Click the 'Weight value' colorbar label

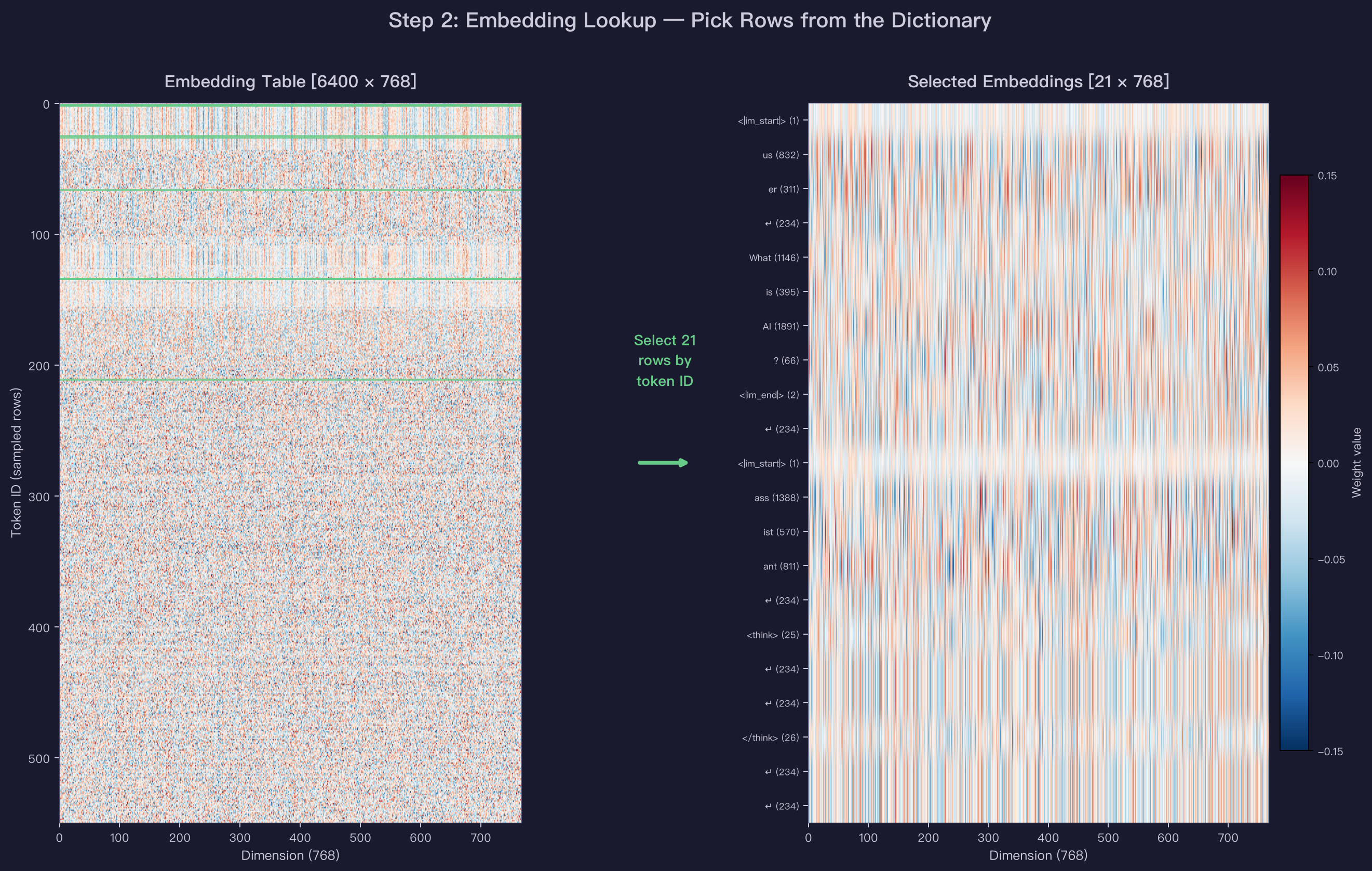1356,462
